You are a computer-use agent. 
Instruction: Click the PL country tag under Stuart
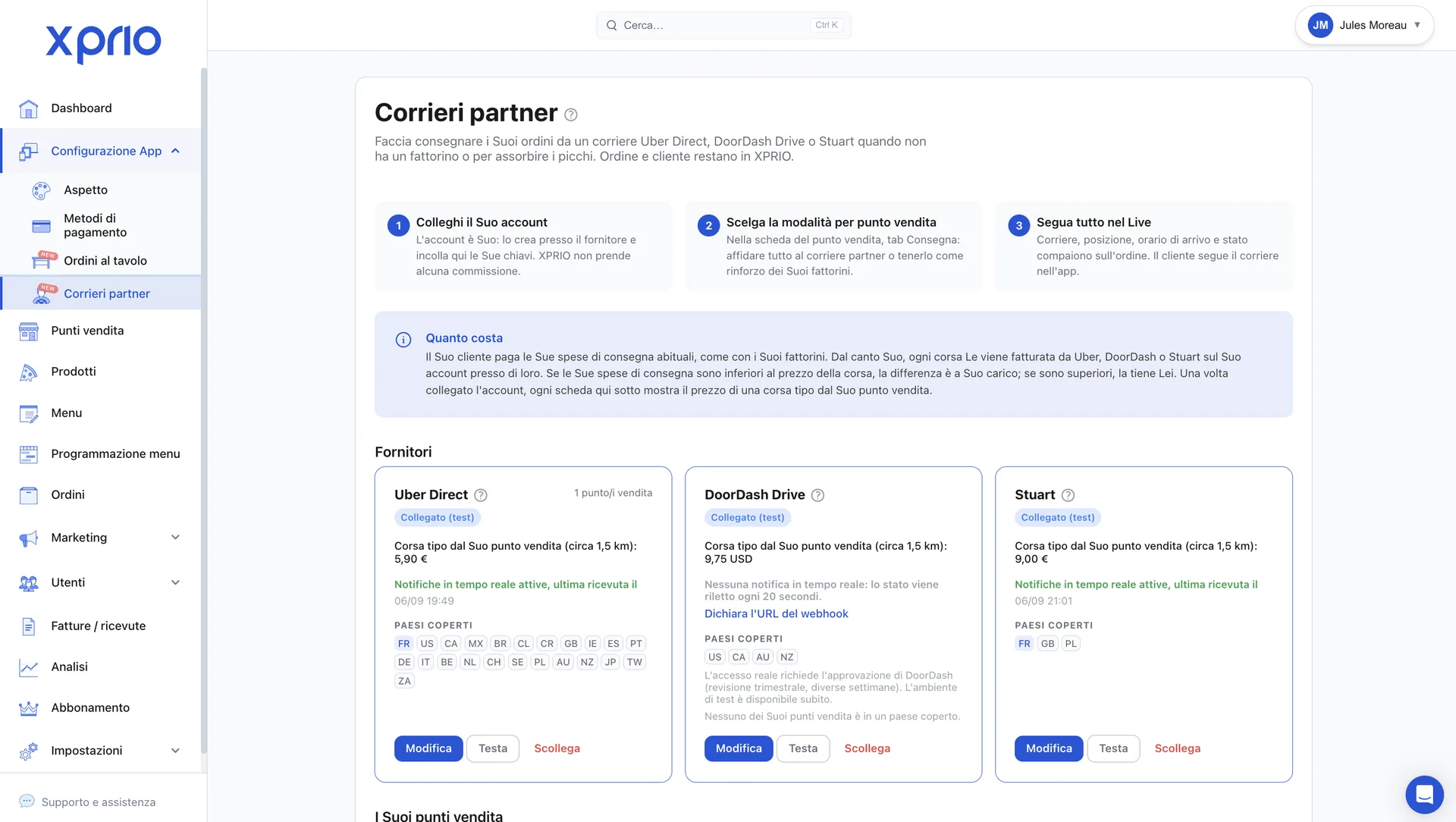[1071, 644]
